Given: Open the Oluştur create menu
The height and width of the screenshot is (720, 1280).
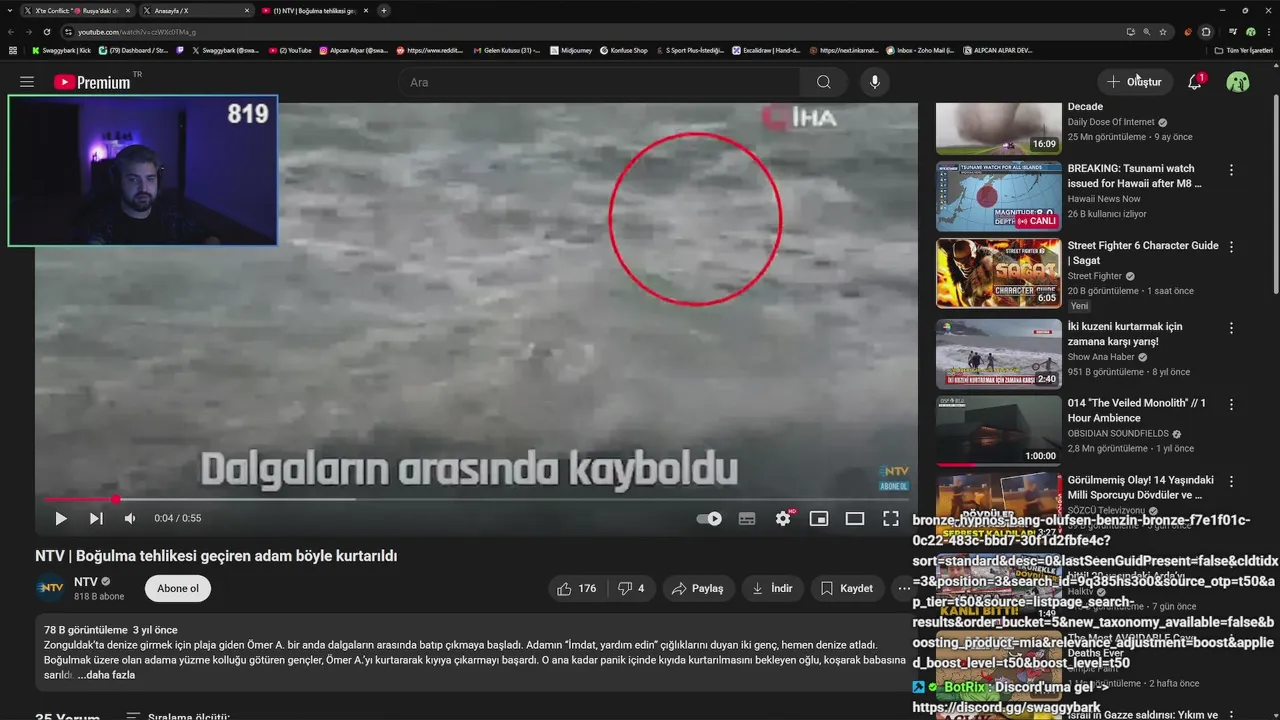Looking at the screenshot, I should click(1135, 82).
